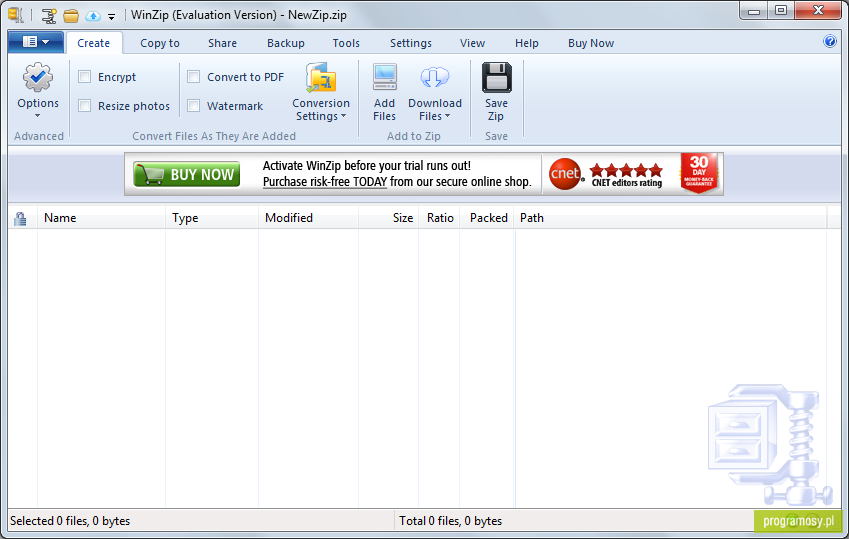Minimize the WinZip window
849x539 pixels.
click(754, 11)
